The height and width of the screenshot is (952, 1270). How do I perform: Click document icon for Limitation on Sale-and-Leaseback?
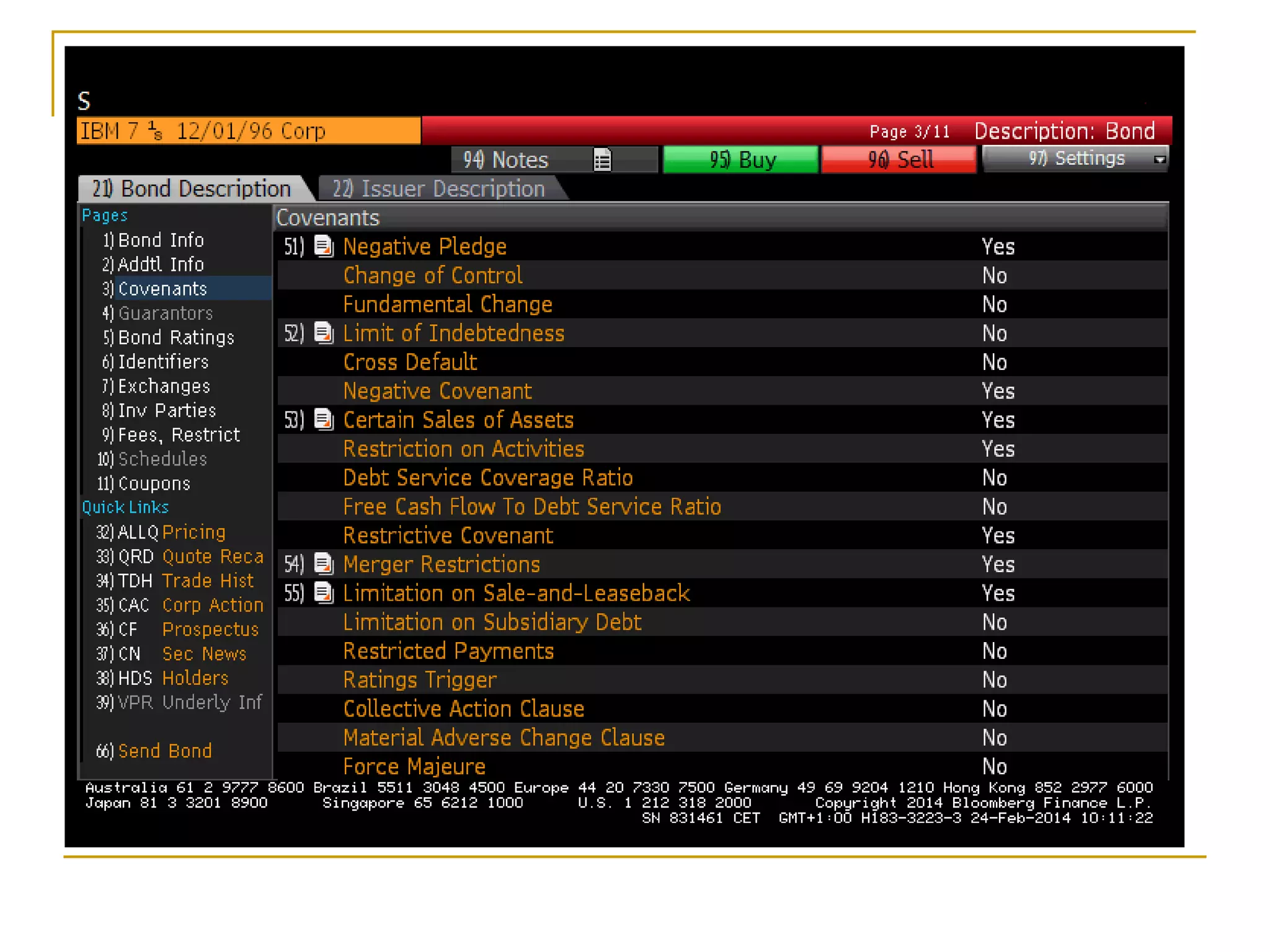(x=324, y=593)
